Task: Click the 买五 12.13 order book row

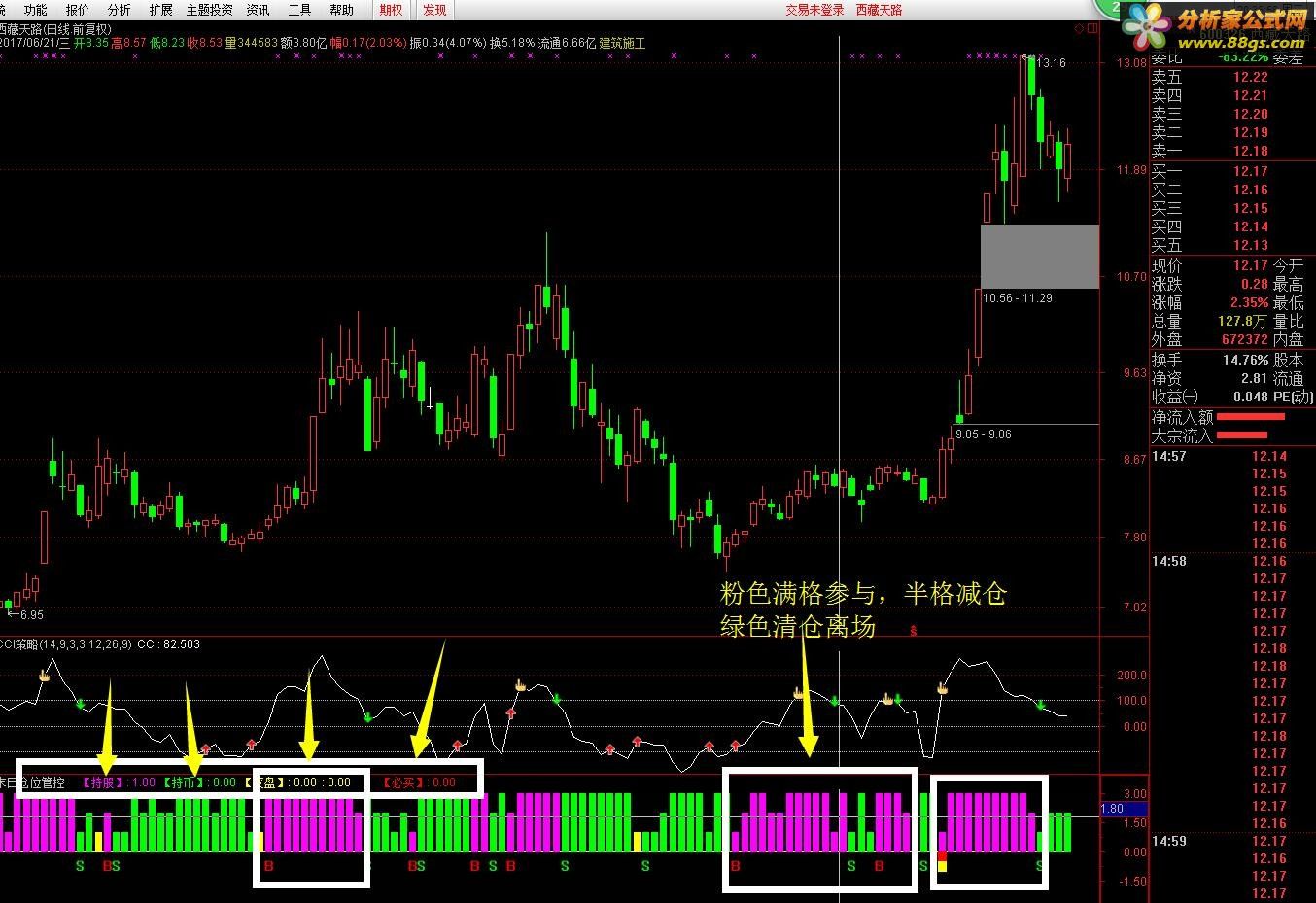Action: coord(1210,245)
